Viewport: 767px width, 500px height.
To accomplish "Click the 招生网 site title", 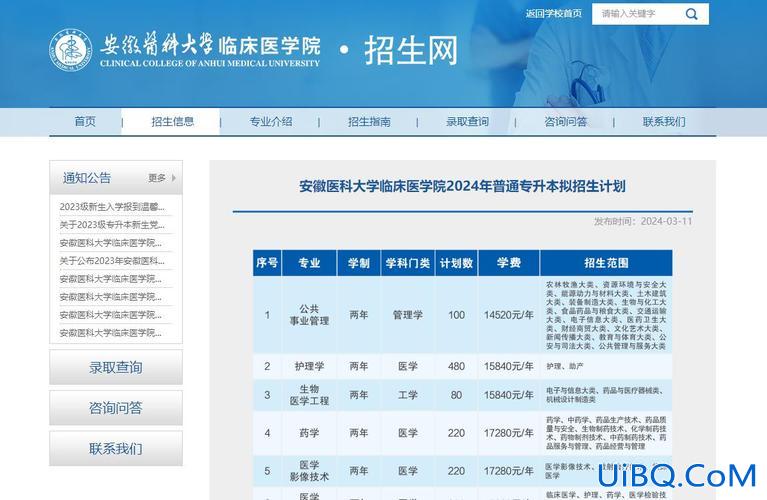I will [411, 50].
